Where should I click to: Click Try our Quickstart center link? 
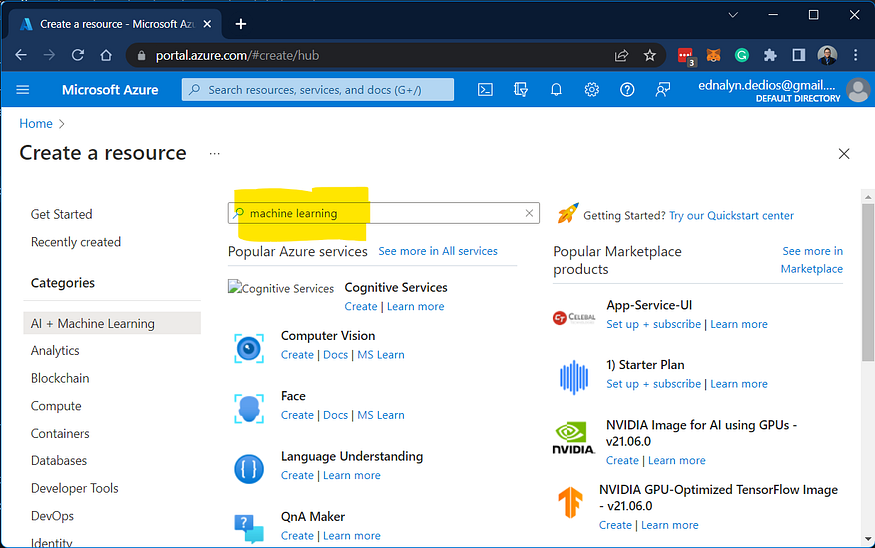tap(731, 215)
